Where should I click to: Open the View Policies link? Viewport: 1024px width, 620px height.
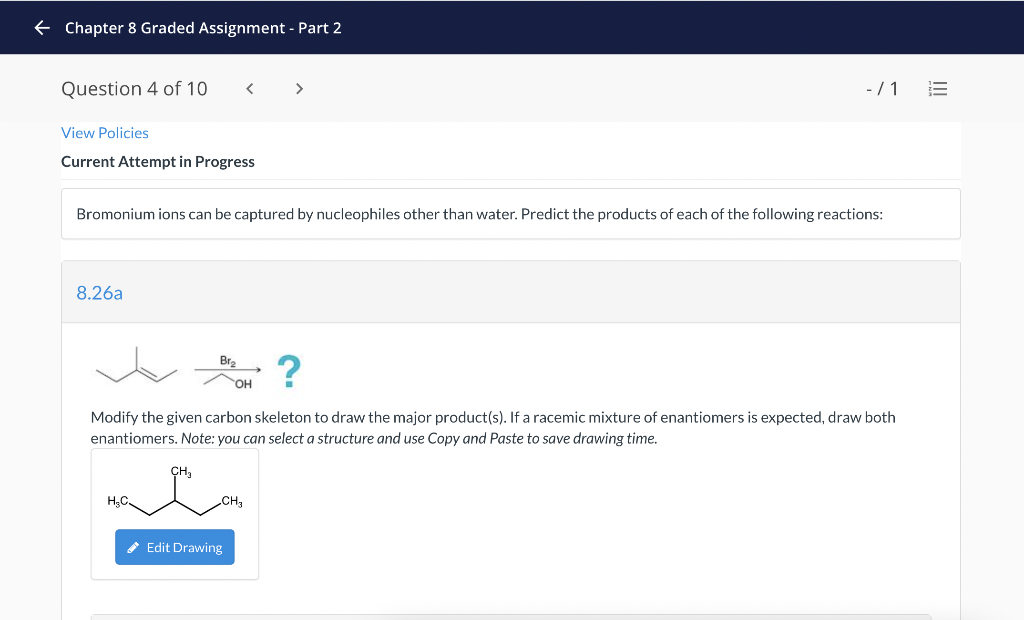(104, 133)
